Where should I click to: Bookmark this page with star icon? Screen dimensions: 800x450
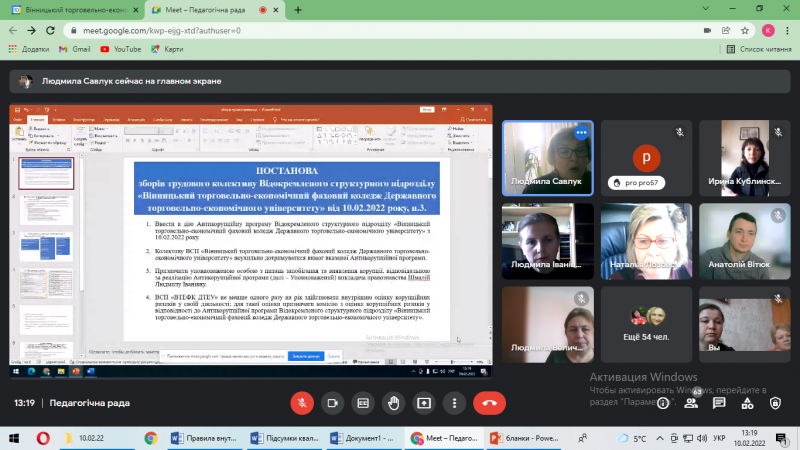click(745, 31)
